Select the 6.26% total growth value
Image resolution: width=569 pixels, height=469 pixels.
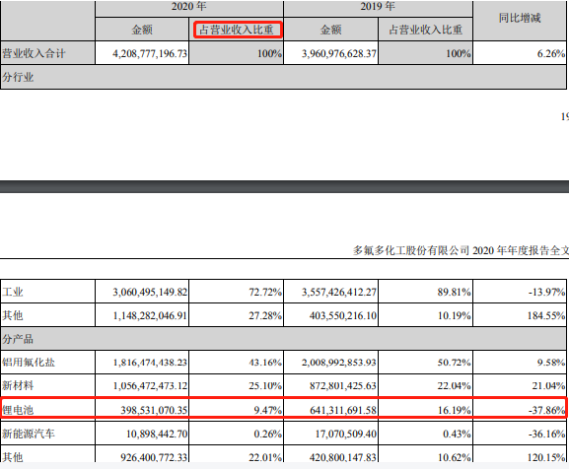click(551, 54)
